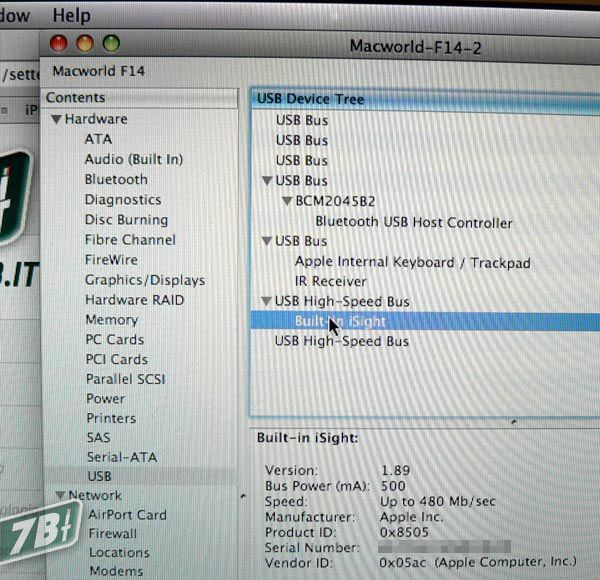Screen dimensions: 600x580
Task: Click the Contents column header
Action: click(140, 98)
